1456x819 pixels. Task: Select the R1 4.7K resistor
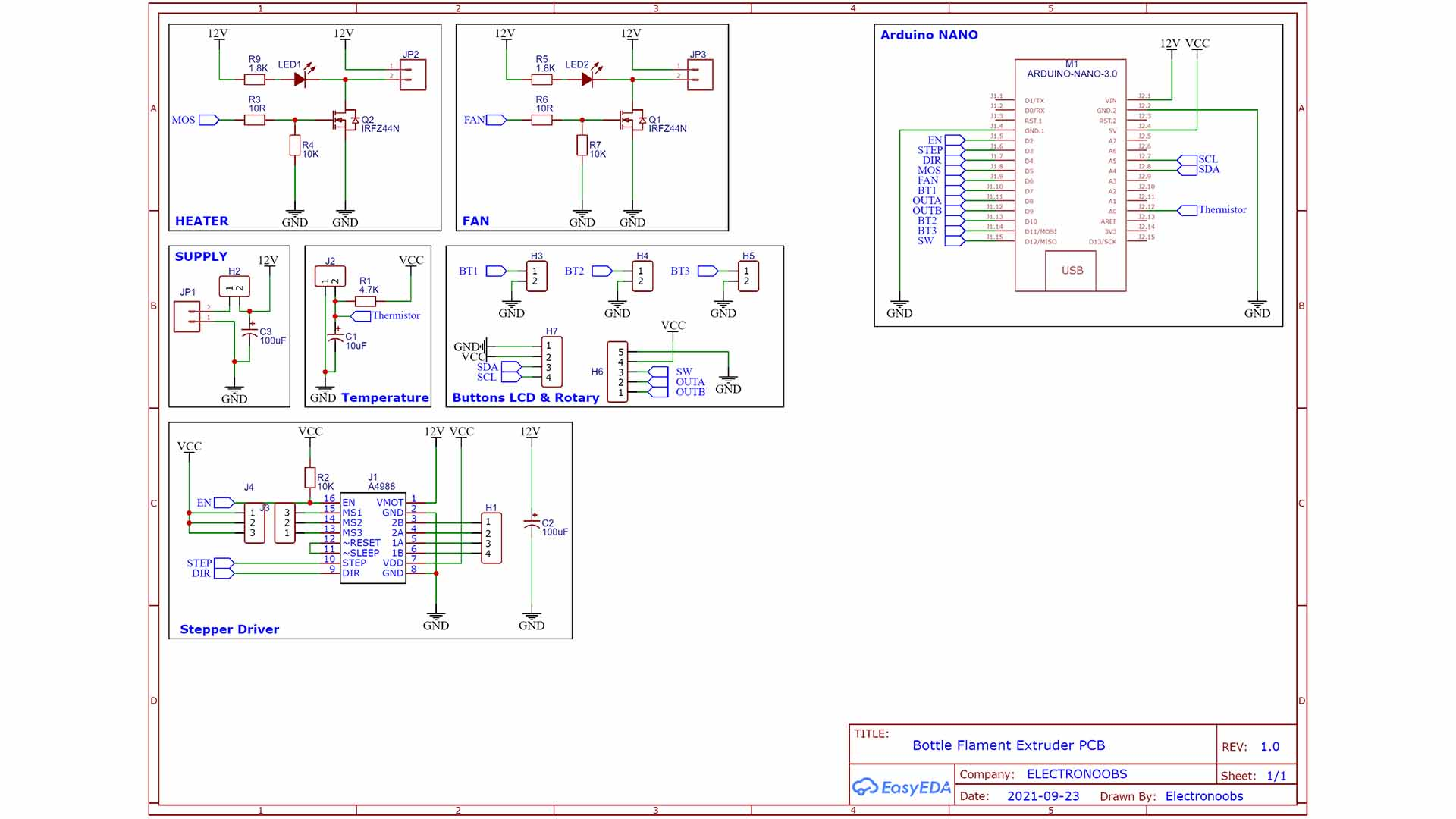click(x=366, y=302)
